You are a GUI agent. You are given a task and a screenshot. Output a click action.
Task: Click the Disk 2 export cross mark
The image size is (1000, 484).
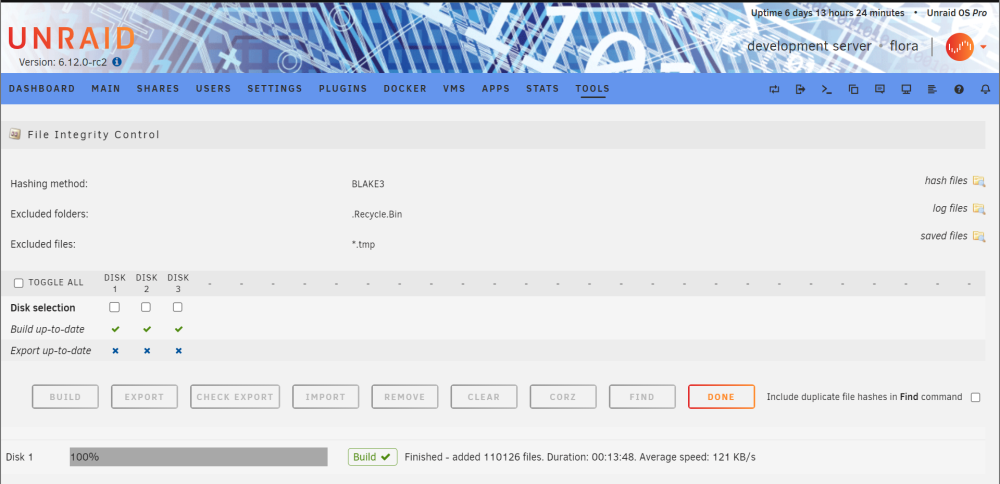tap(147, 351)
